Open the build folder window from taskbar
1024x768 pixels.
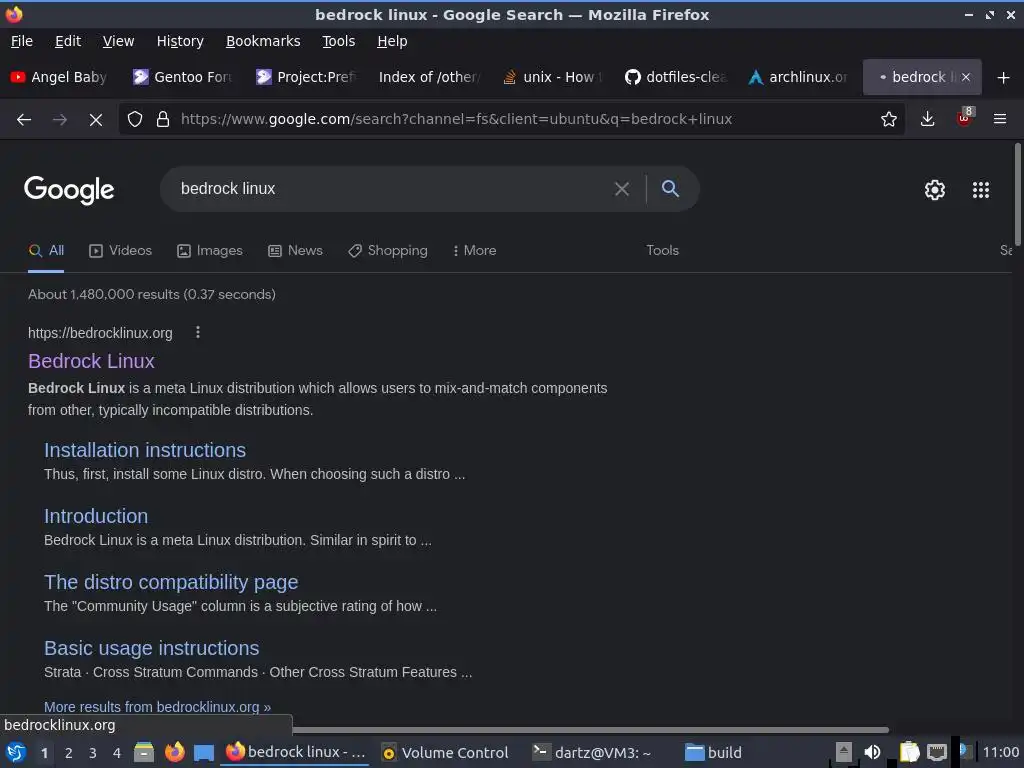click(714, 753)
